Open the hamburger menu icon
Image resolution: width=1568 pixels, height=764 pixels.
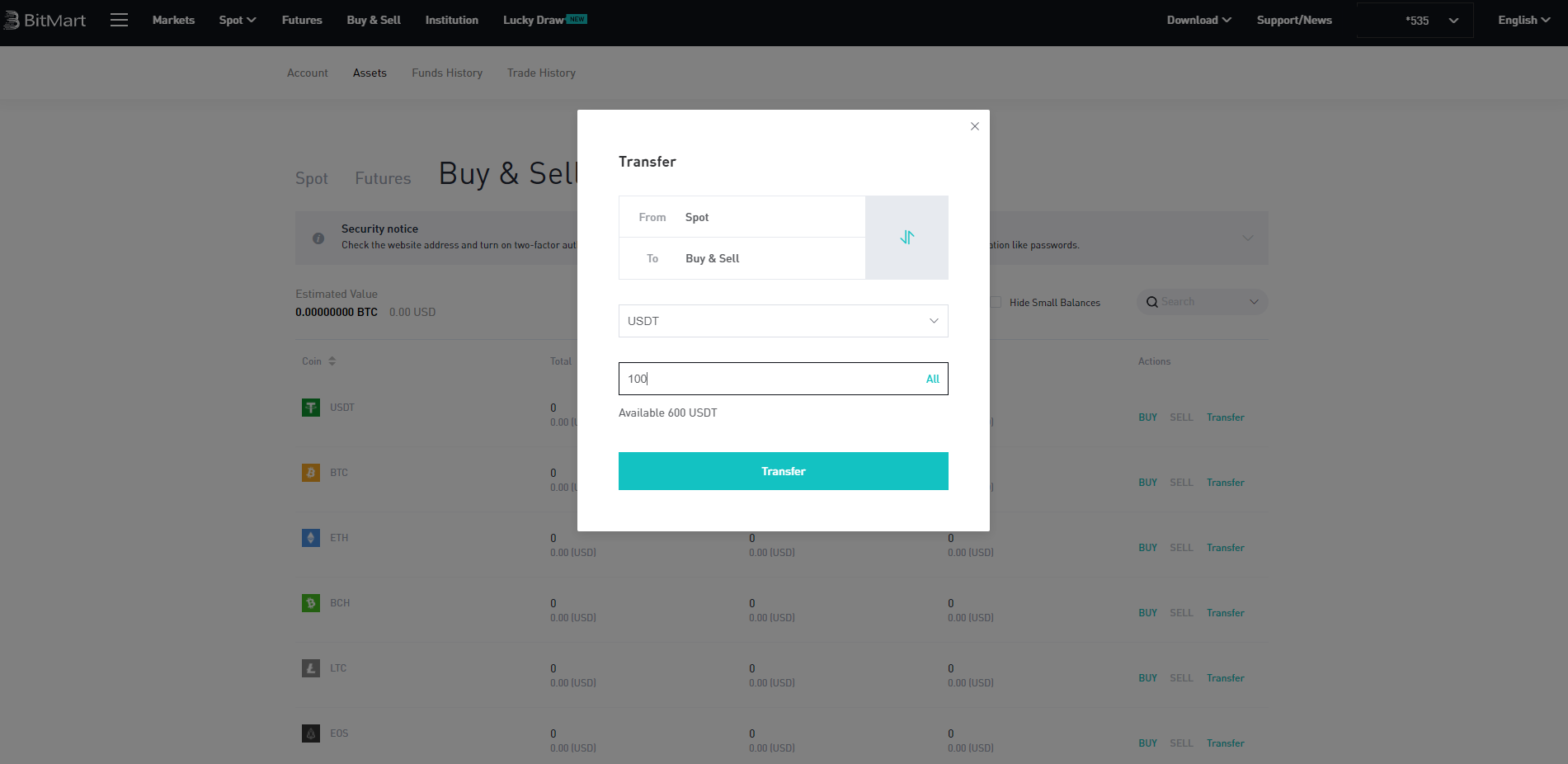(119, 20)
